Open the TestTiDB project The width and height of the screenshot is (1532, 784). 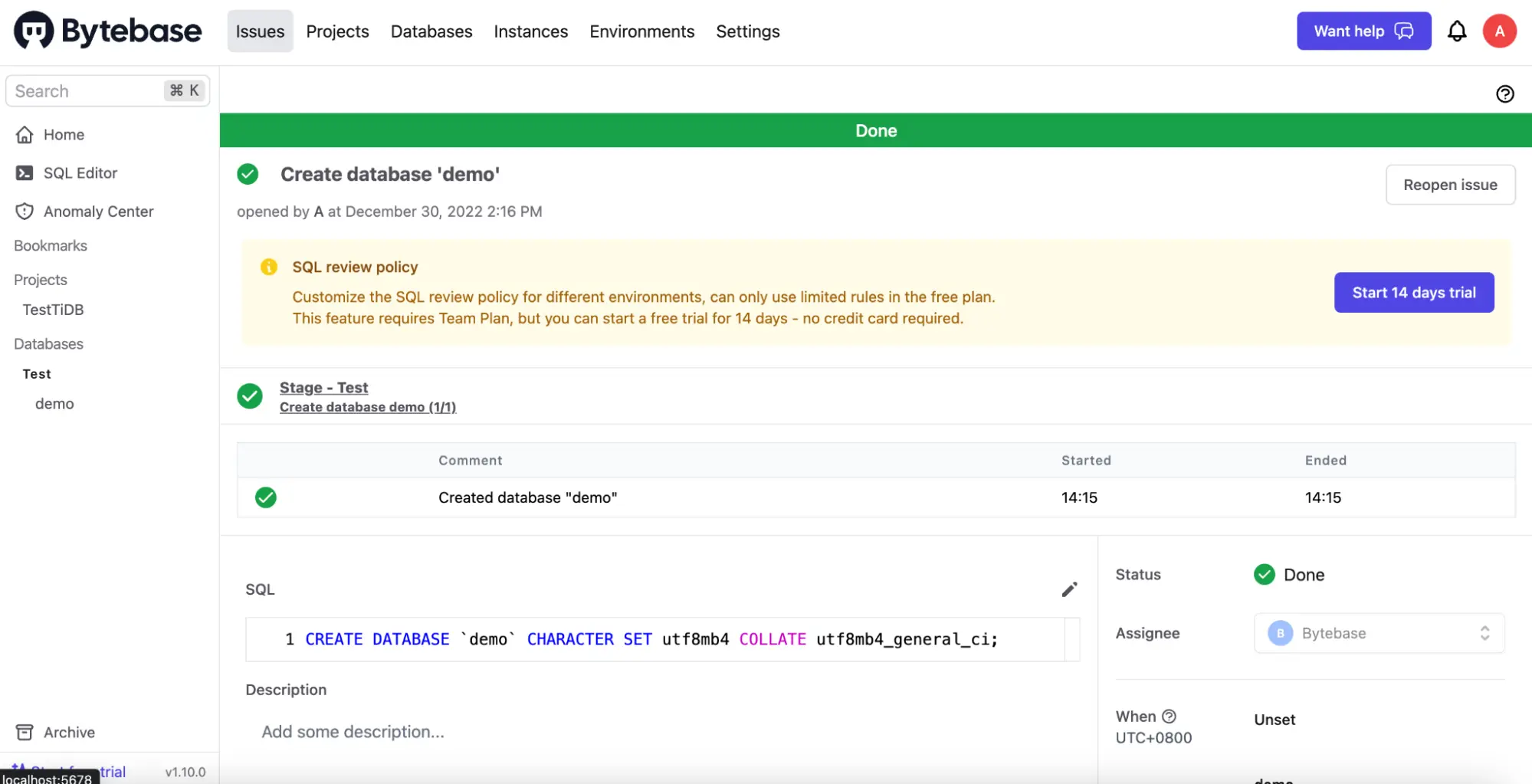click(53, 310)
